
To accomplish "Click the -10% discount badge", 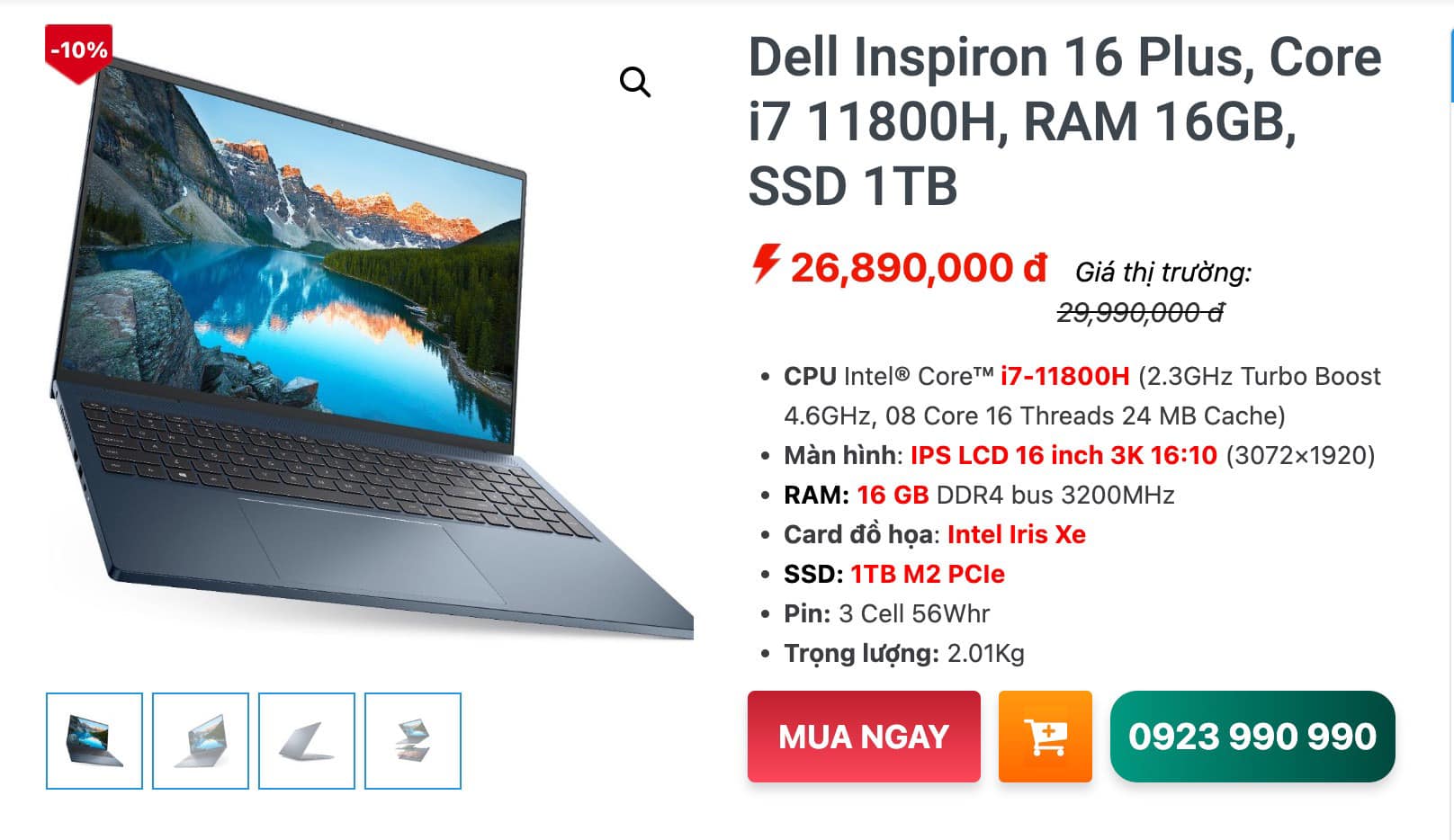I will [78, 52].
